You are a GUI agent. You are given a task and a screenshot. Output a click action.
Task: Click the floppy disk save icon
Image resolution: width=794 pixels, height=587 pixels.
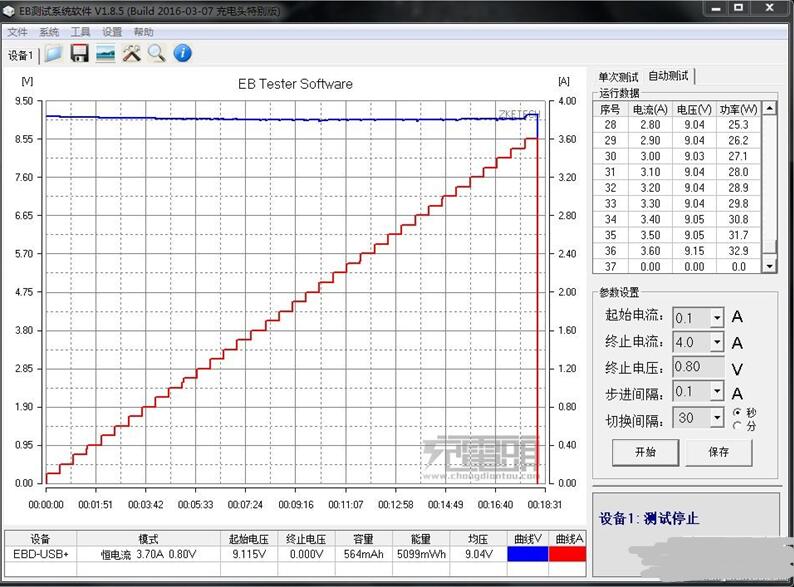click(79, 54)
